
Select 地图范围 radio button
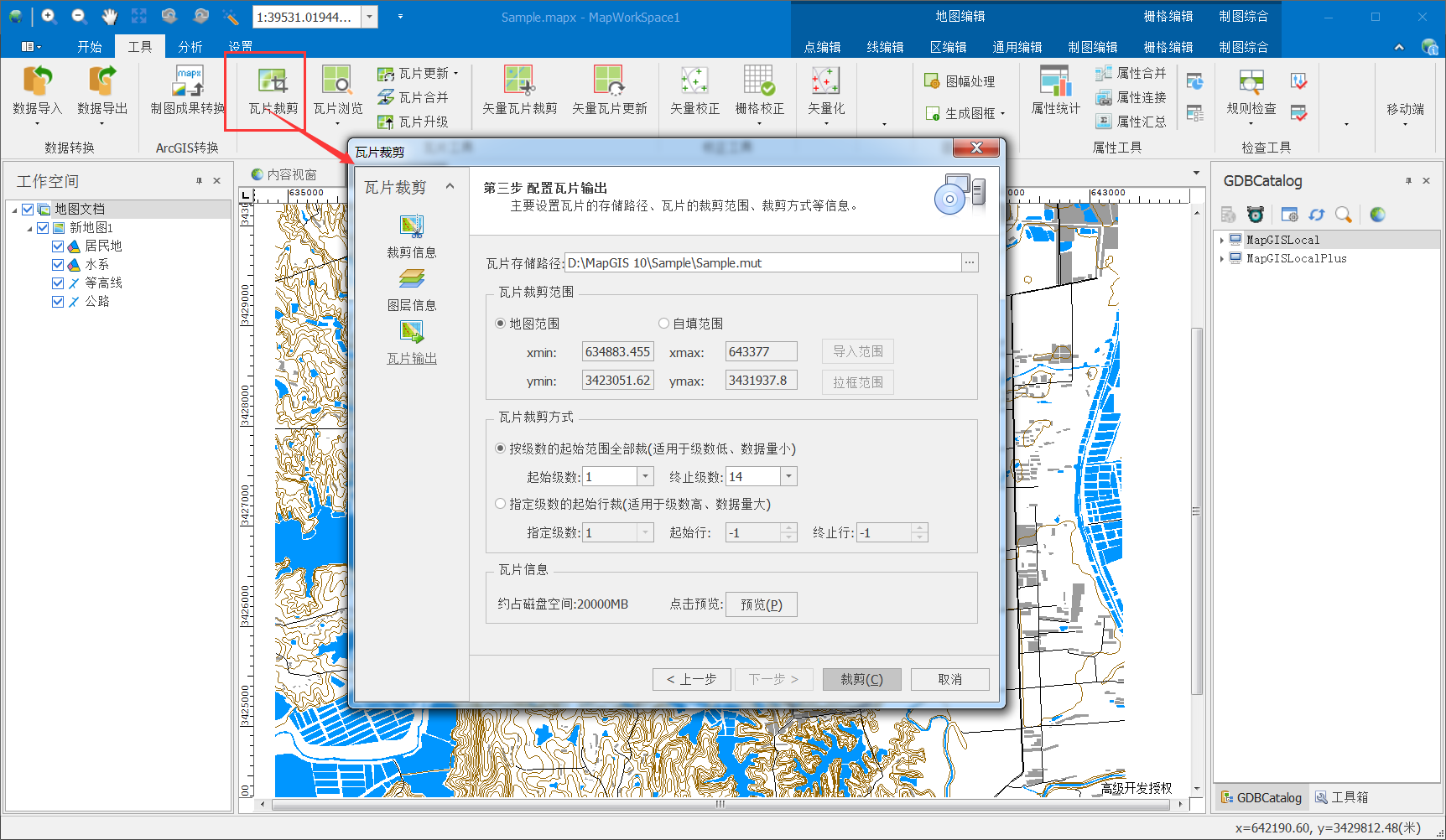[501, 324]
